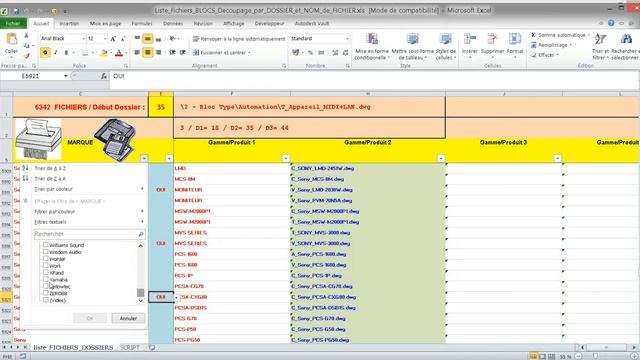Viewport: 640px width, 360px height.
Task: Switch to the Données ribbon tab
Action: tap(173, 24)
